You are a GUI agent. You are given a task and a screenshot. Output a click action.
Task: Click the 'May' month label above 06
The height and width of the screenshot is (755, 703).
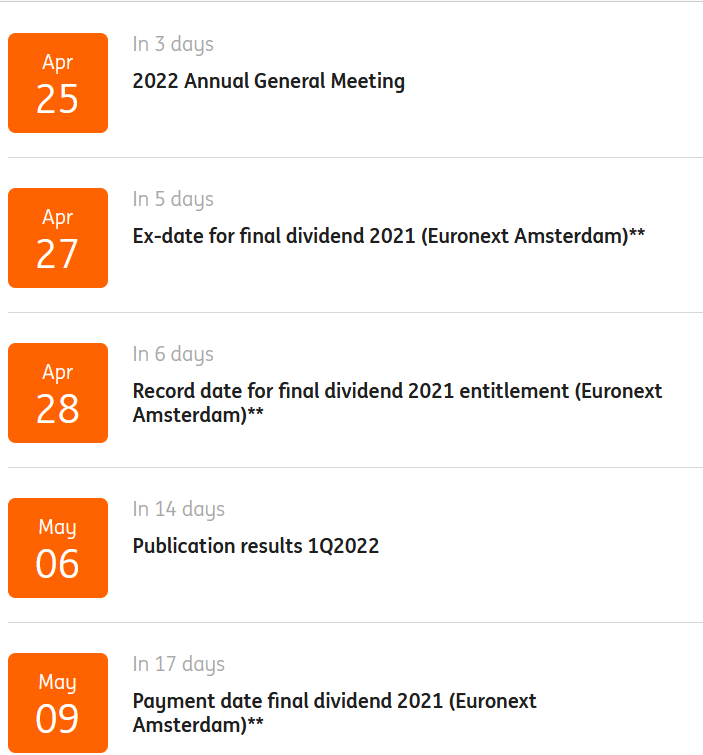[57, 527]
